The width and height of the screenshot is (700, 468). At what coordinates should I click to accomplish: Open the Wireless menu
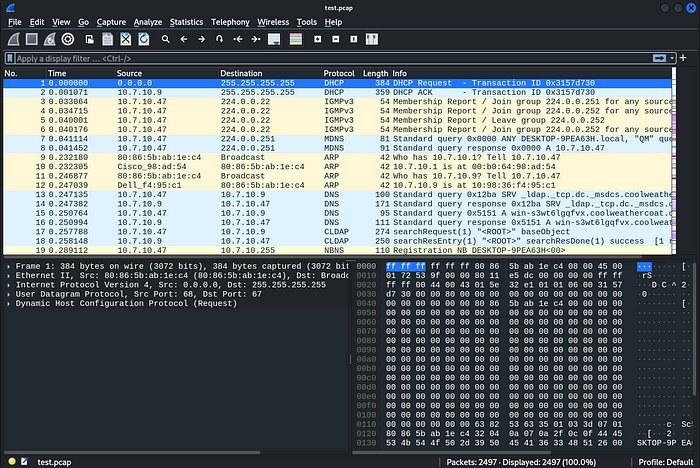[x=273, y=22]
